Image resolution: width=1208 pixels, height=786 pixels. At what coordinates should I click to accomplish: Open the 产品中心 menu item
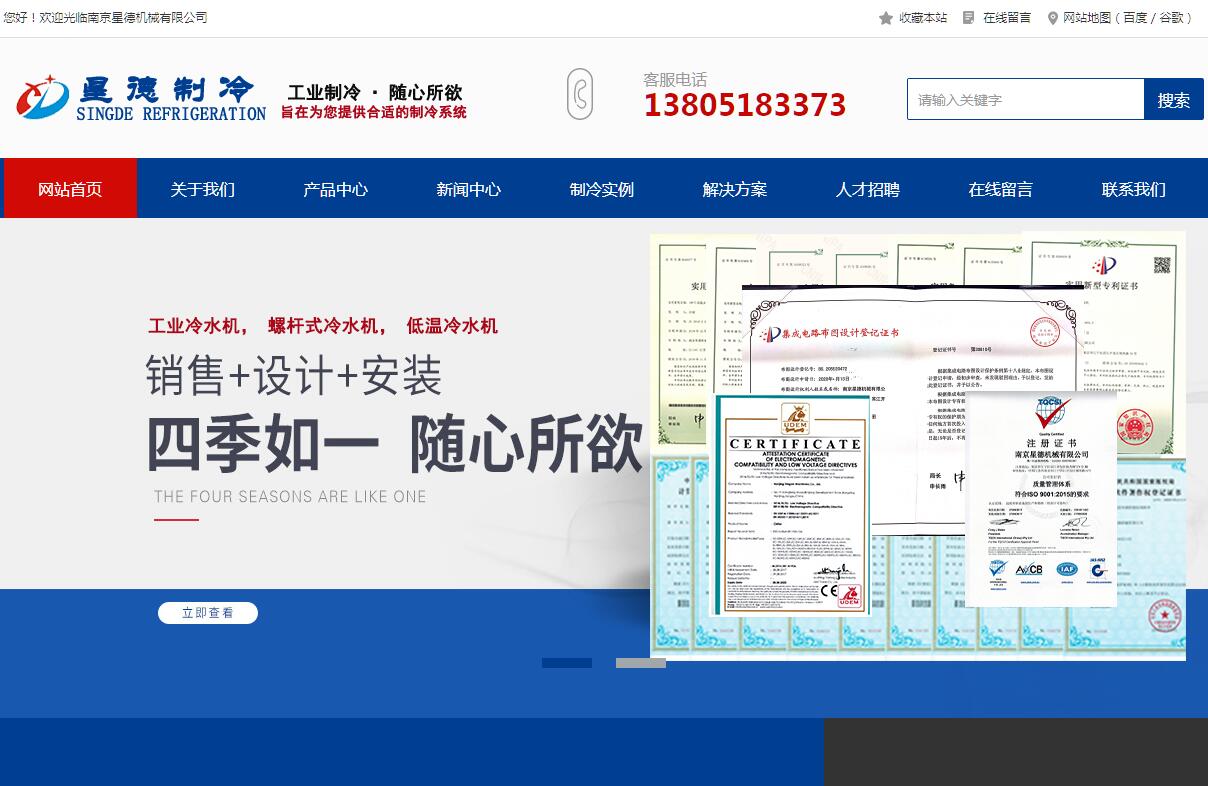[336, 188]
